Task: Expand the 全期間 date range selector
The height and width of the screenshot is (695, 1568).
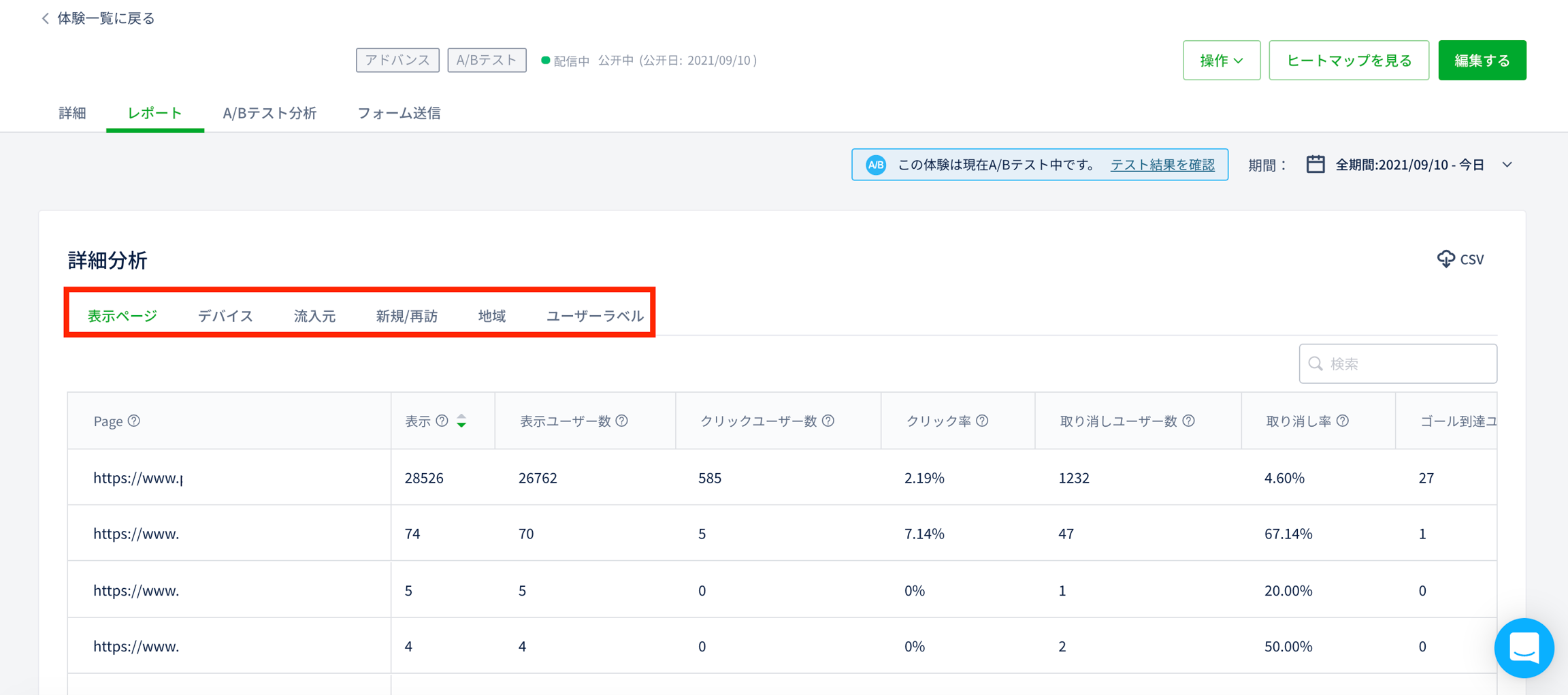Action: click(x=1507, y=165)
